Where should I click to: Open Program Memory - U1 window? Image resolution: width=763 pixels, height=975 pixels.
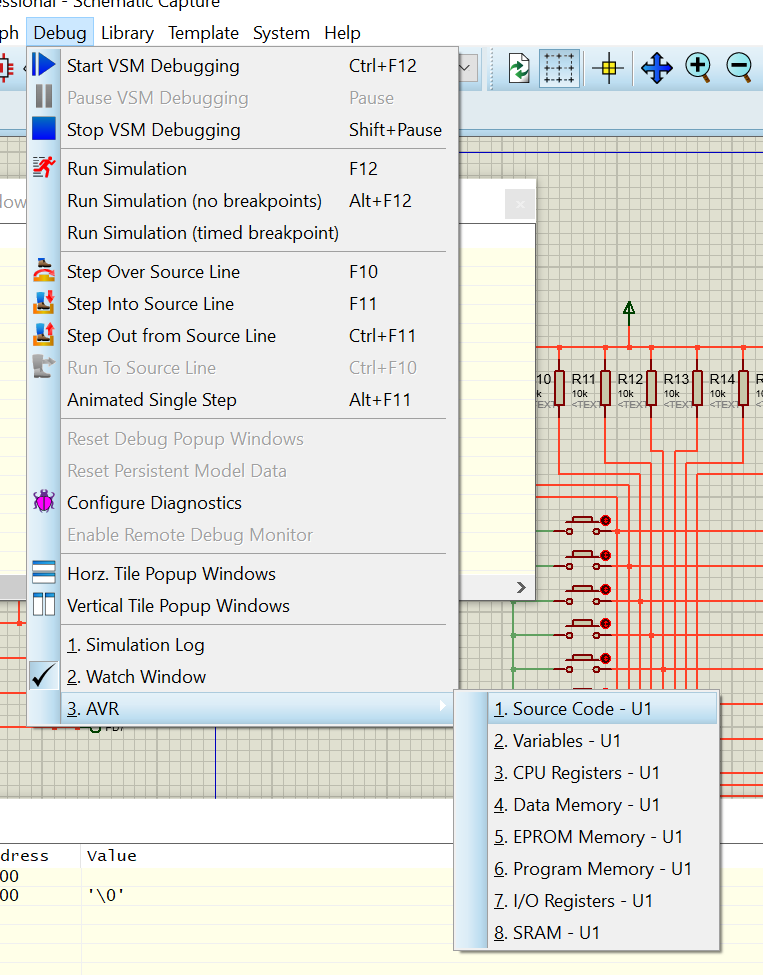(587, 869)
